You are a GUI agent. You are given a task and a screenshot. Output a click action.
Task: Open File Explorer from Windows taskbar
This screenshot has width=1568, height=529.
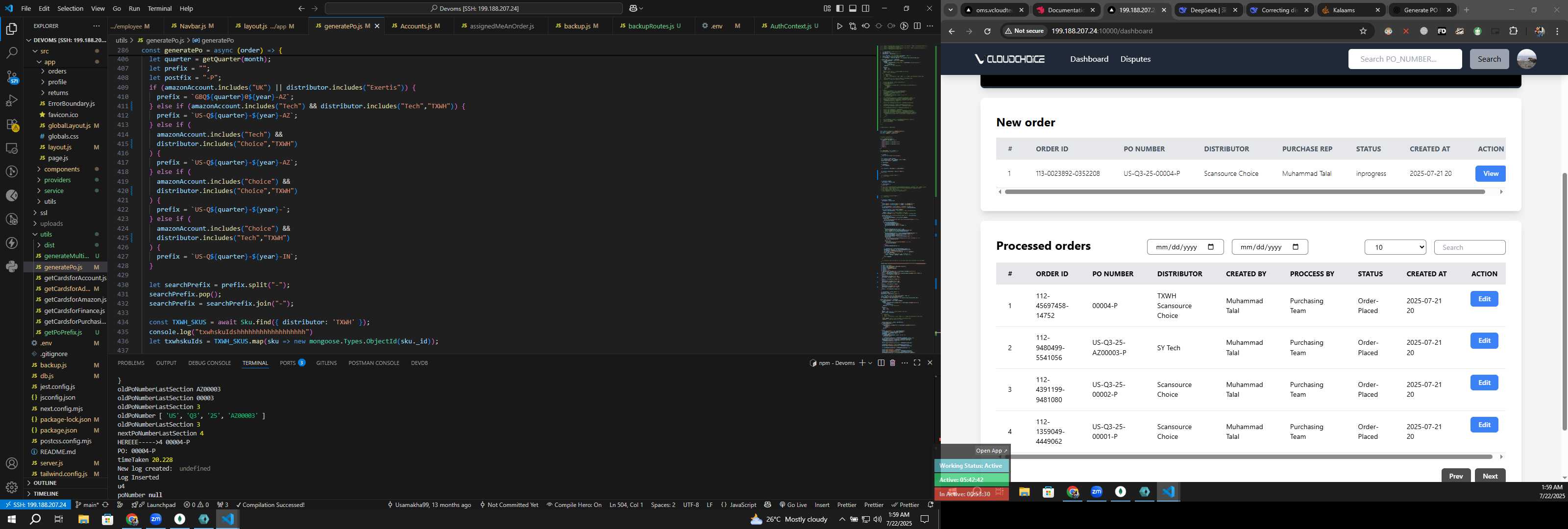point(83,519)
